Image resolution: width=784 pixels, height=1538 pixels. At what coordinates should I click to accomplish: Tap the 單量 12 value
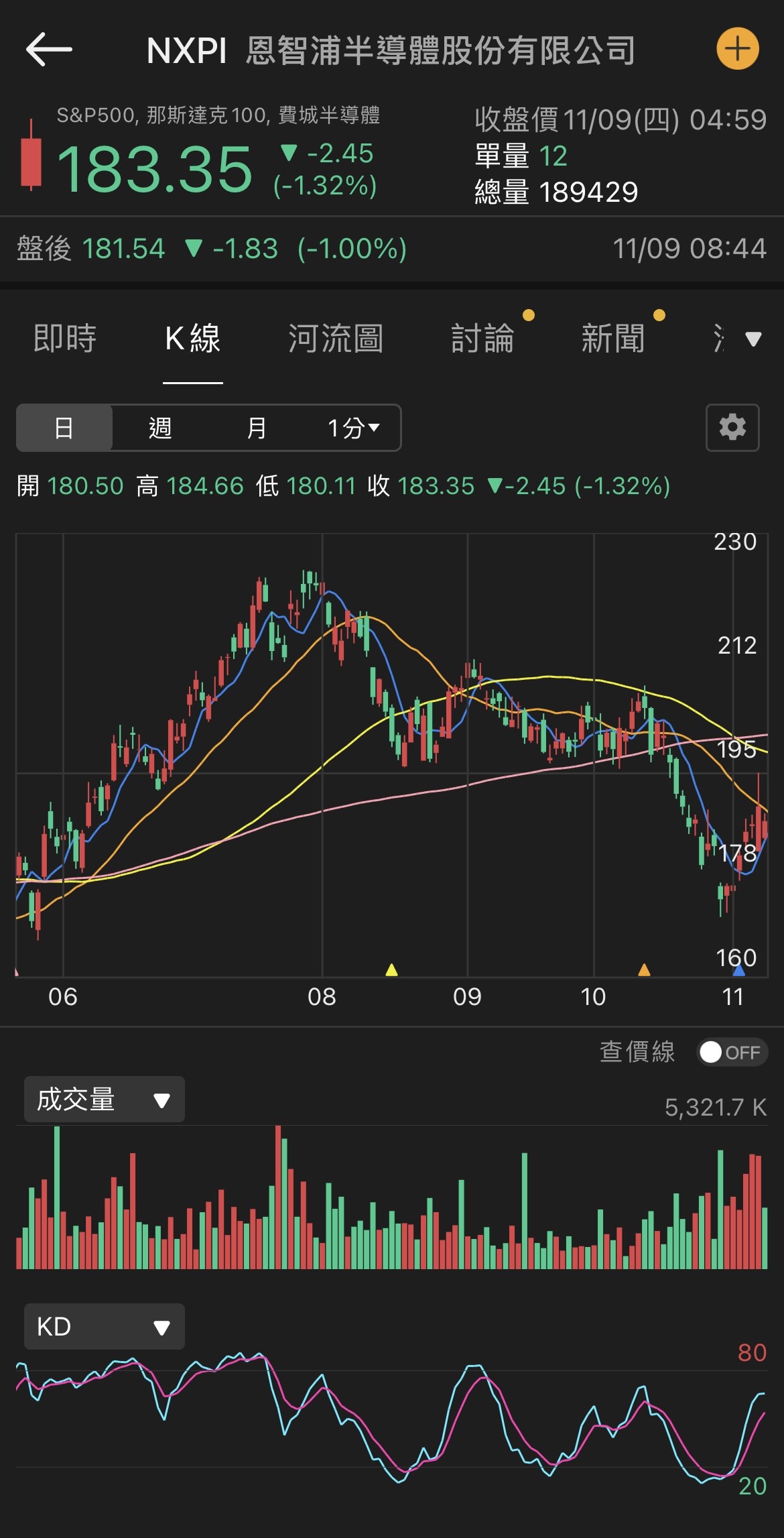click(x=521, y=156)
